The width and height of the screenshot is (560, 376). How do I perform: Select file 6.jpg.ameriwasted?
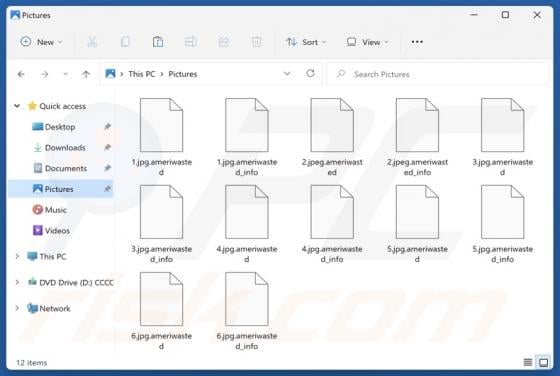click(x=161, y=311)
